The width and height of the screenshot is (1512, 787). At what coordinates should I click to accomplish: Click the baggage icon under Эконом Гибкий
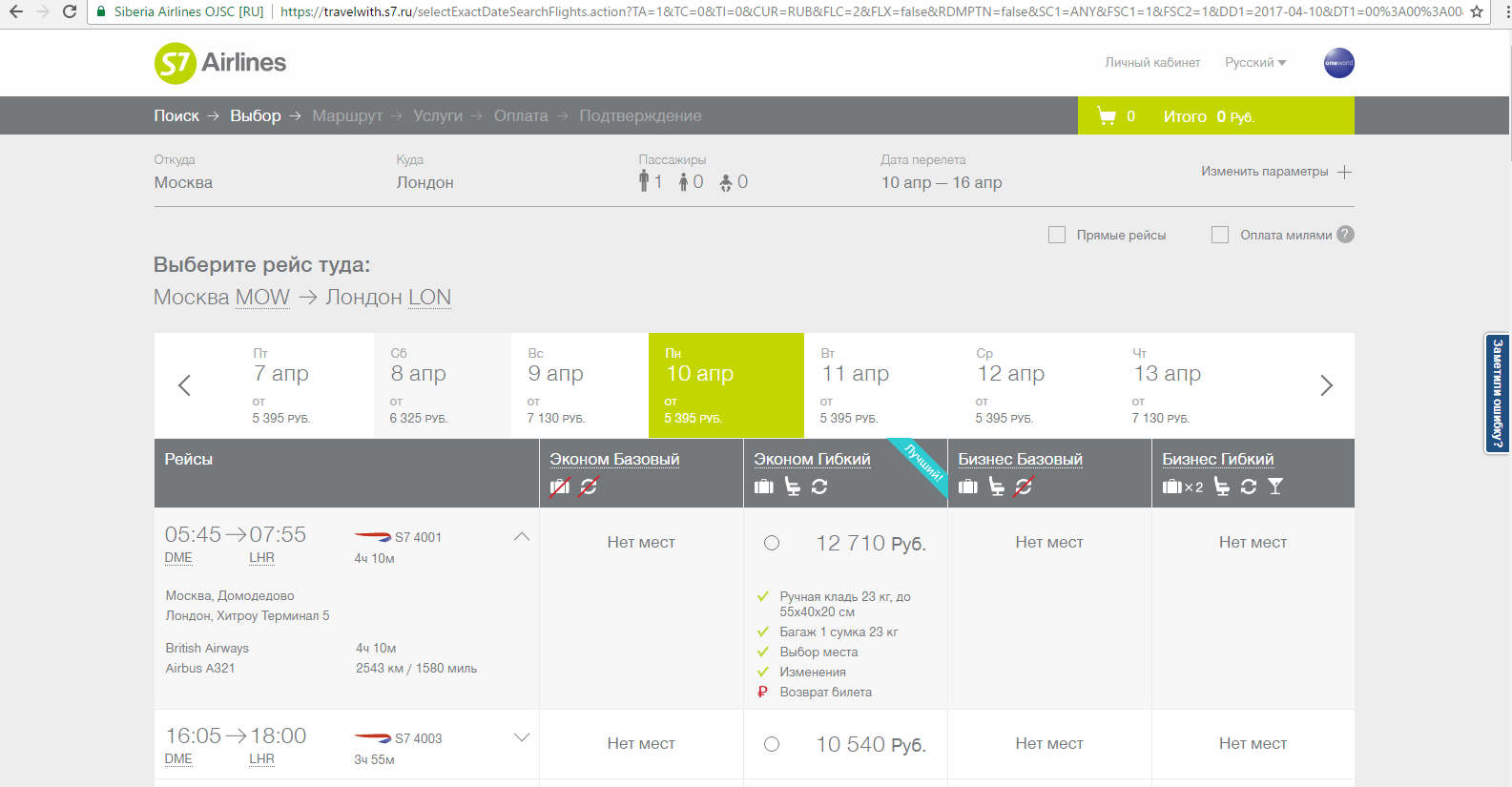pos(764,487)
